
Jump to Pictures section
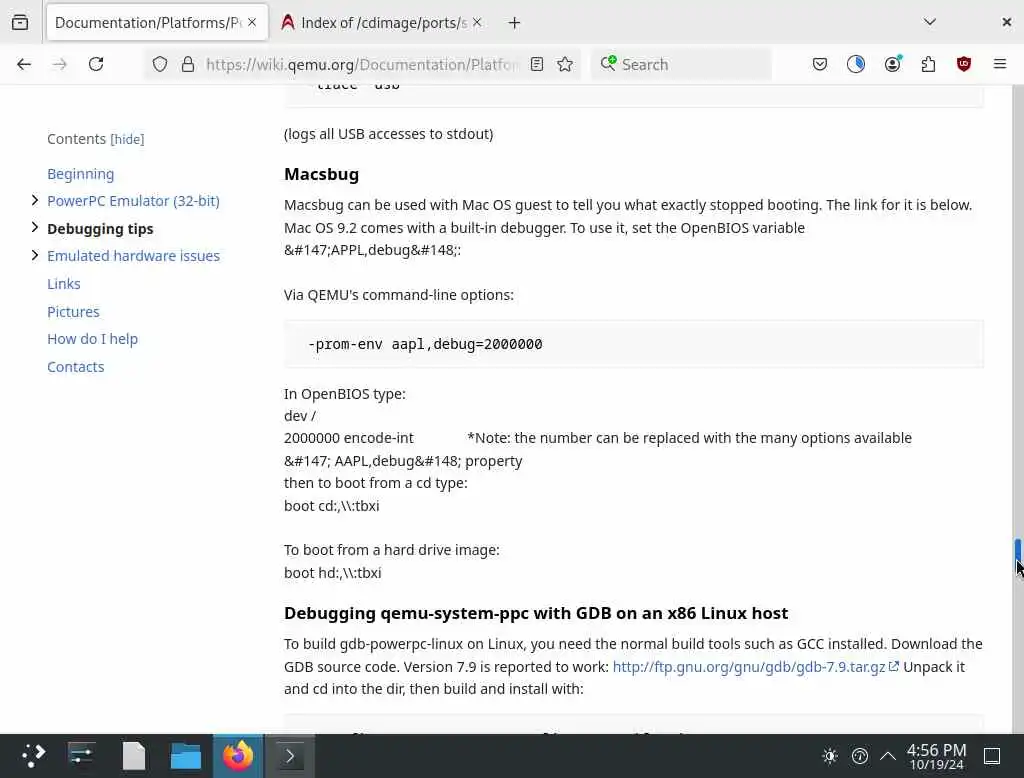[x=73, y=312]
